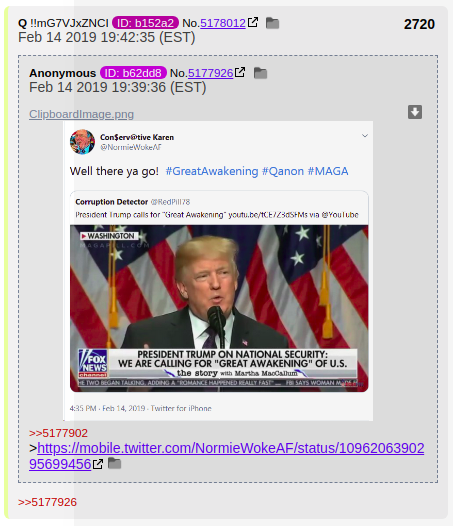Click the ID: b62dd8 badge
The height and width of the screenshot is (526, 453).
click(133, 73)
